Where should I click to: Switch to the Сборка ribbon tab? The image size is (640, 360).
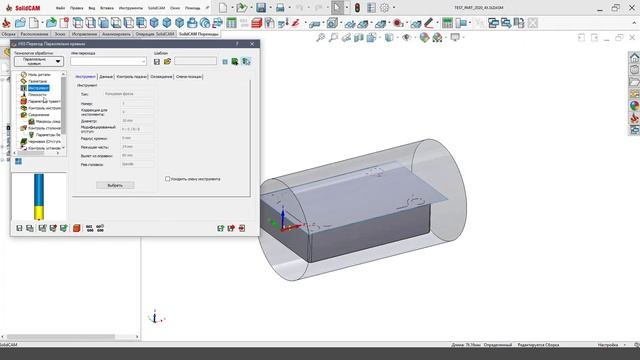pyautogui.click(x=9, y=34)
